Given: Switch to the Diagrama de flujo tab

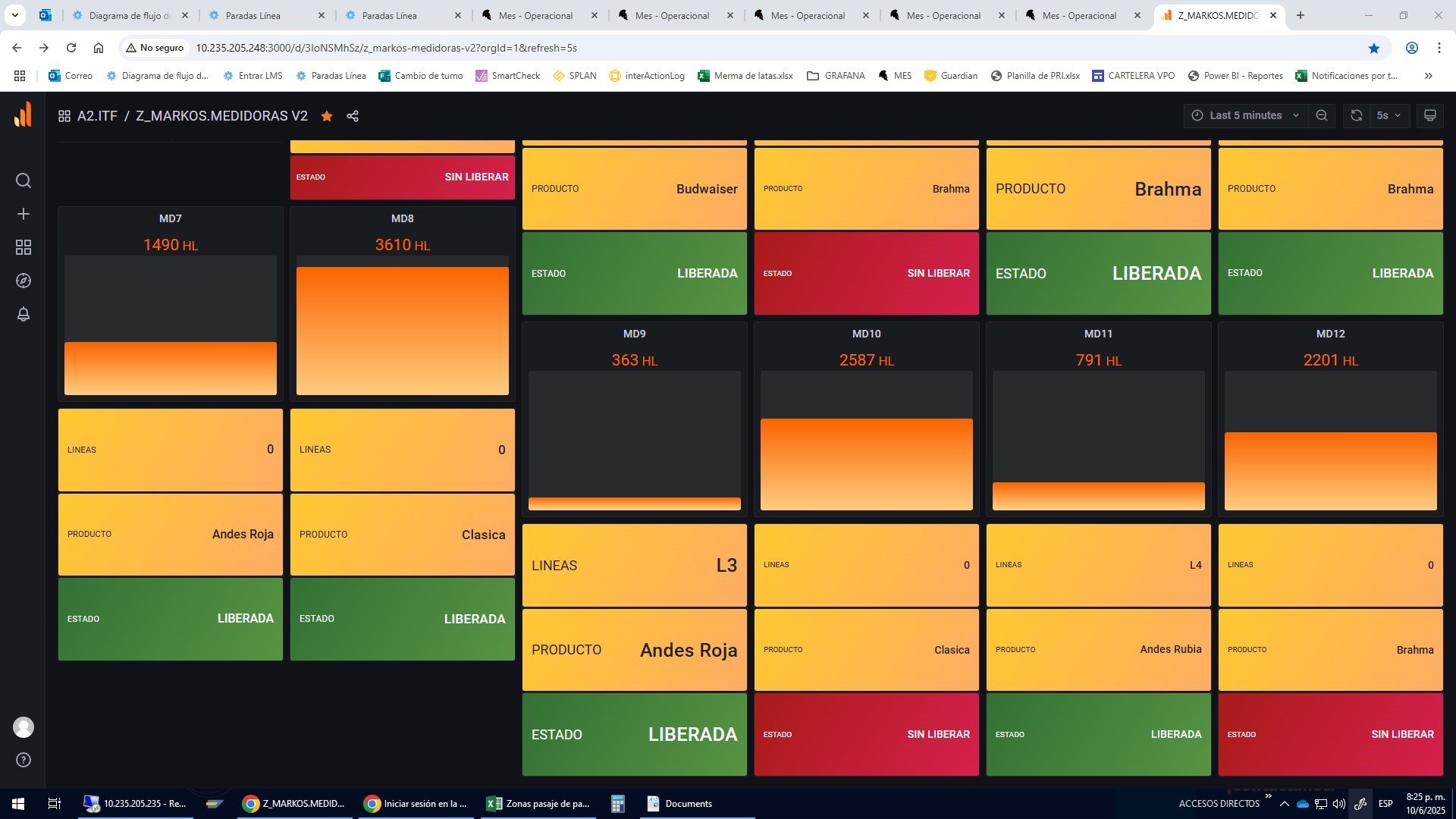Looking at the screenshot, I should pyautogui.click(x=130, y=15).
